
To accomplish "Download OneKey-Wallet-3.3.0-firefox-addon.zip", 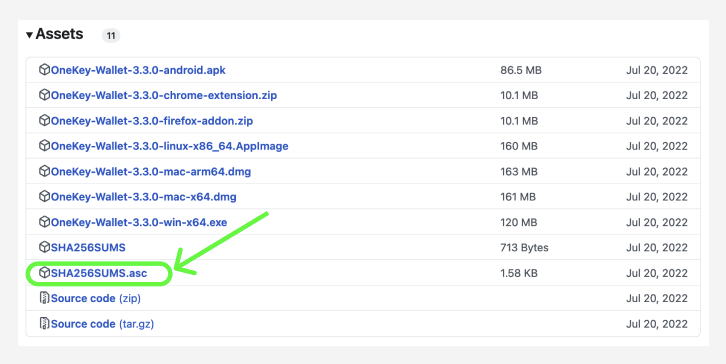I will pos(152,121).
